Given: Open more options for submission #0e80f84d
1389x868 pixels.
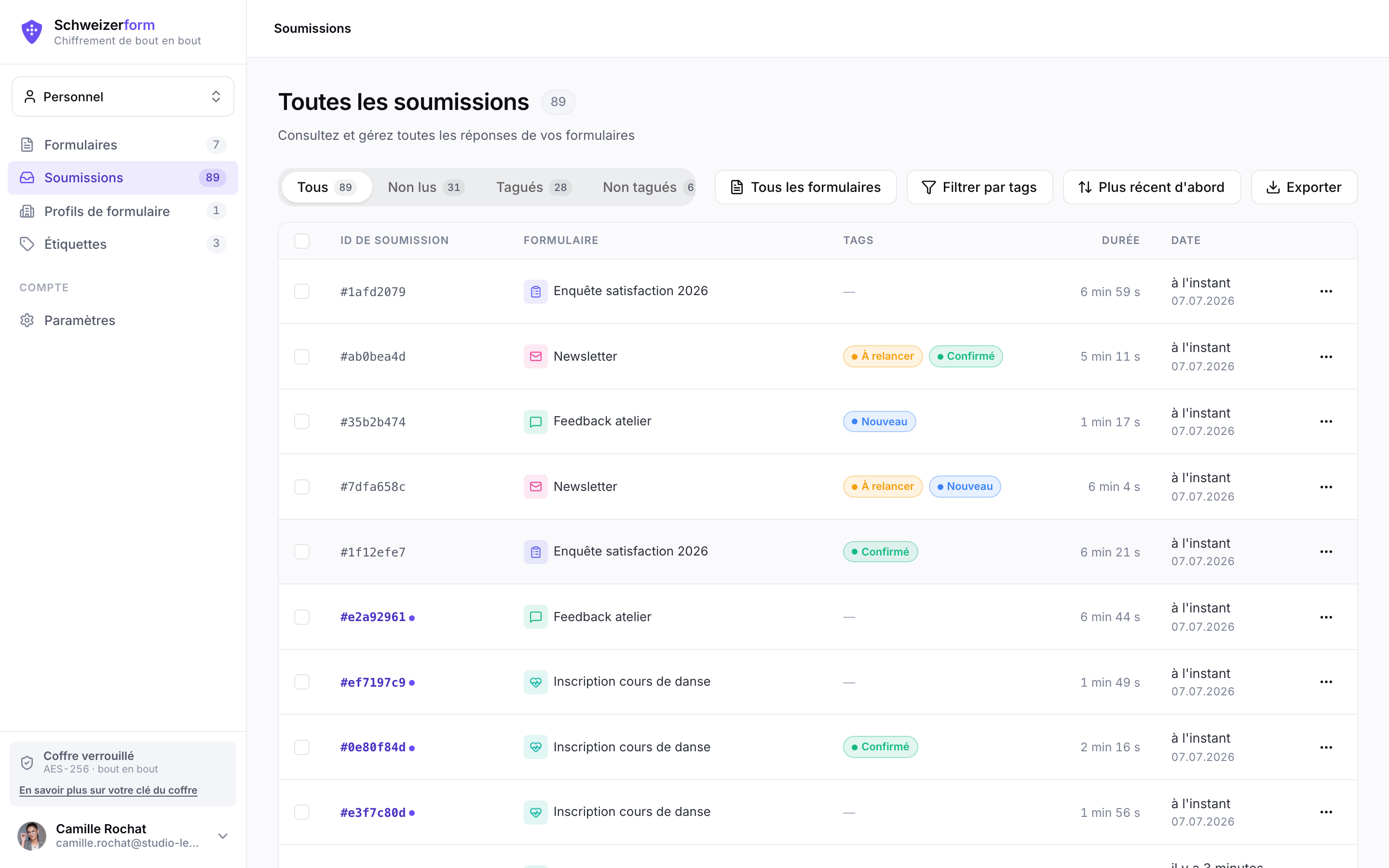Looking at the screenshot, I should 1326,747.
